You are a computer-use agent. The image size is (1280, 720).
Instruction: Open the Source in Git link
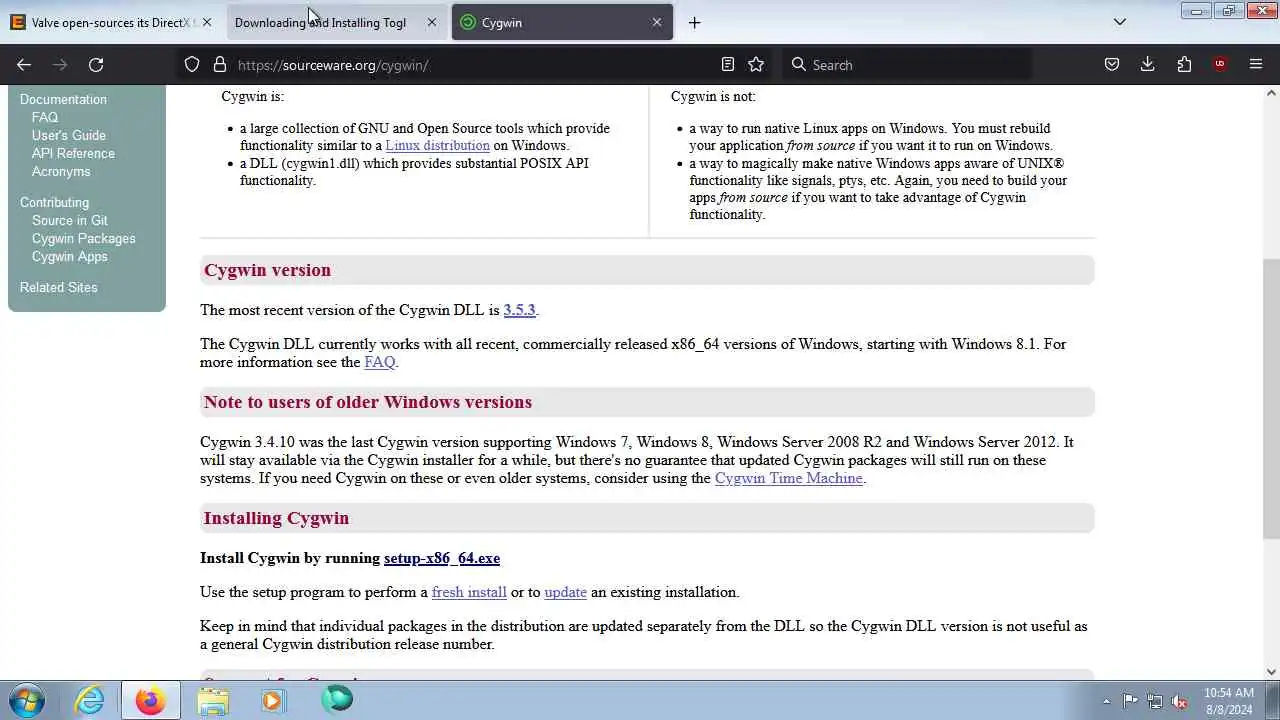70,220
